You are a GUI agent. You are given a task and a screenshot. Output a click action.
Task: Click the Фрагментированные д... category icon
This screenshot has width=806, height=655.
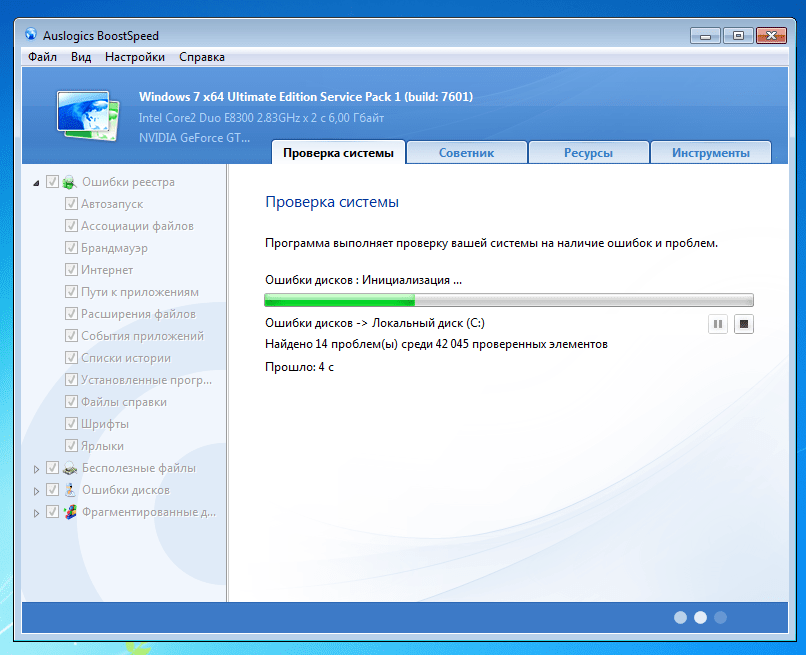coord(69,512)
